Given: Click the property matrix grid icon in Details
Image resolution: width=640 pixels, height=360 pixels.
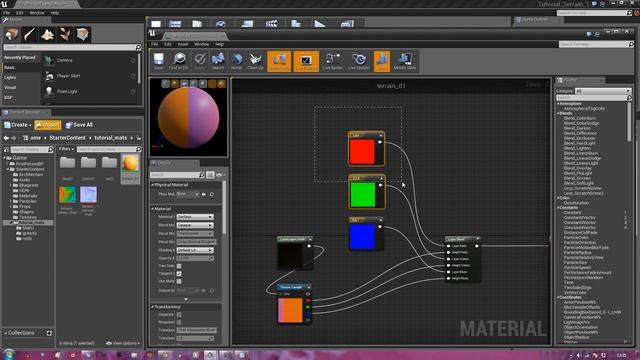Looking at the screenshot, I should click(x=210, y=175).
